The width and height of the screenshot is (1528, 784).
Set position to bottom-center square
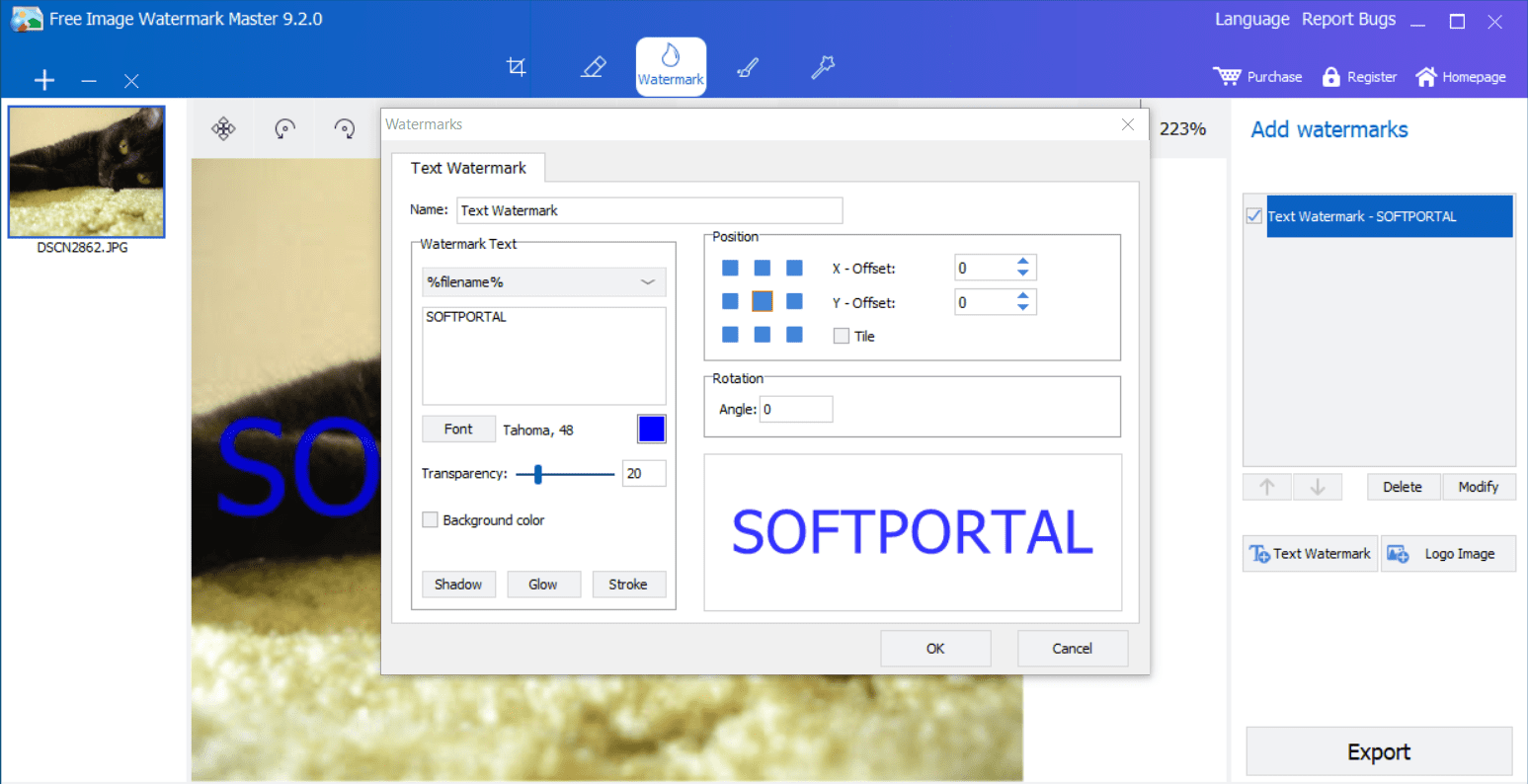[763, 335]
